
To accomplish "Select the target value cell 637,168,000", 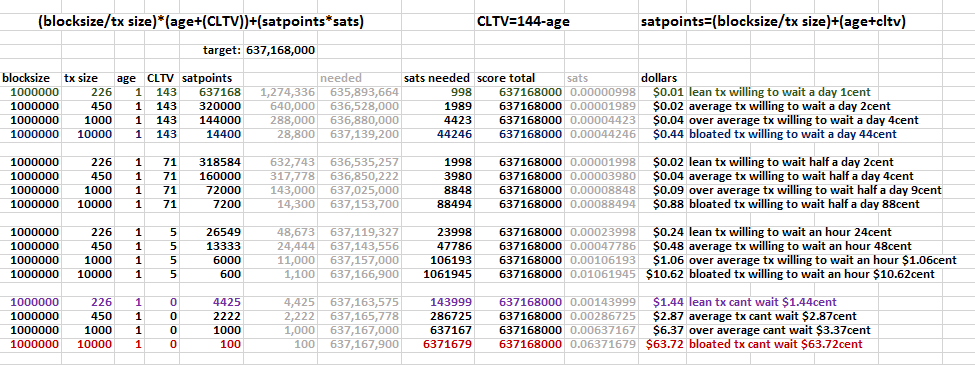I will [x=281, y=50].
